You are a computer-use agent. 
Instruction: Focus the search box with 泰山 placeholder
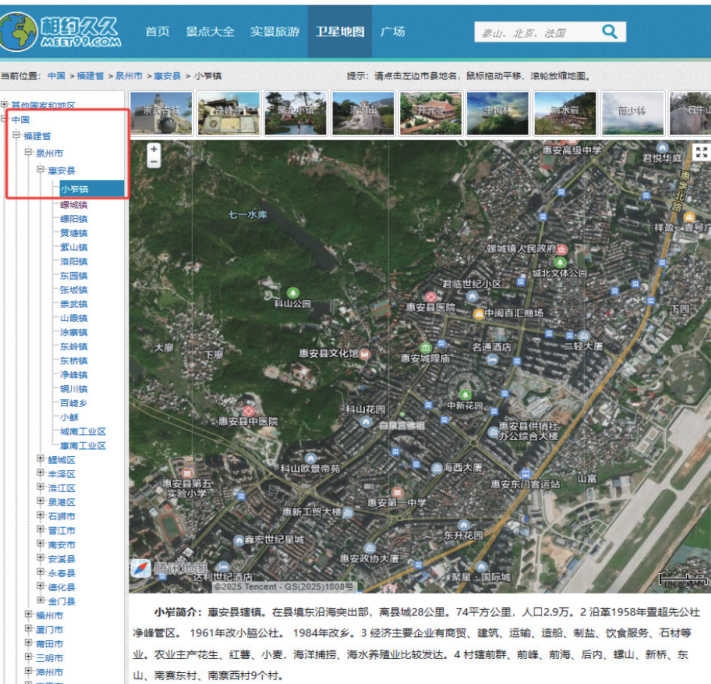point(535,33)
